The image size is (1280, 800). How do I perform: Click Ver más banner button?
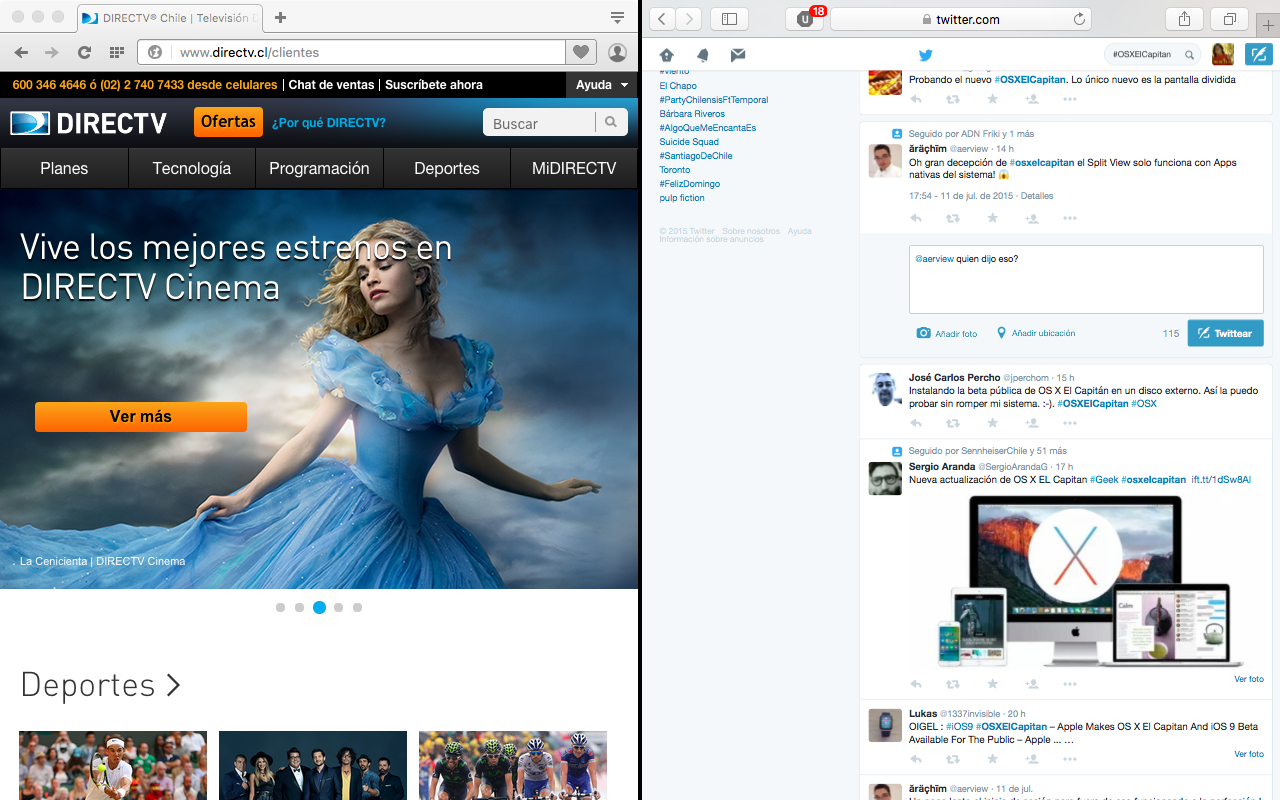pyautogui.click(x=141, y=417)
